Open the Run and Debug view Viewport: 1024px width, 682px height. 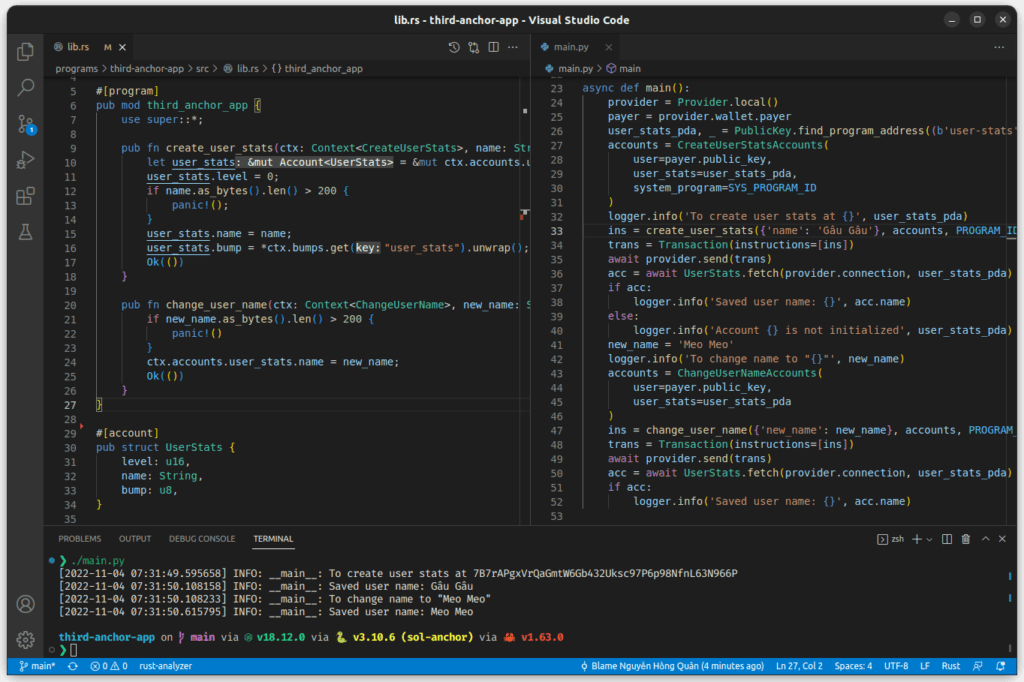tap(26, 160)
